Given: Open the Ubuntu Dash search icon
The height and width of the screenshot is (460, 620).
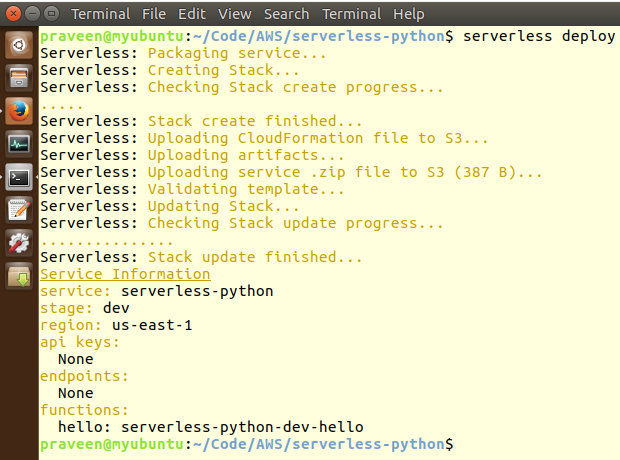Looking at the screenshot, I should [19, 45].
